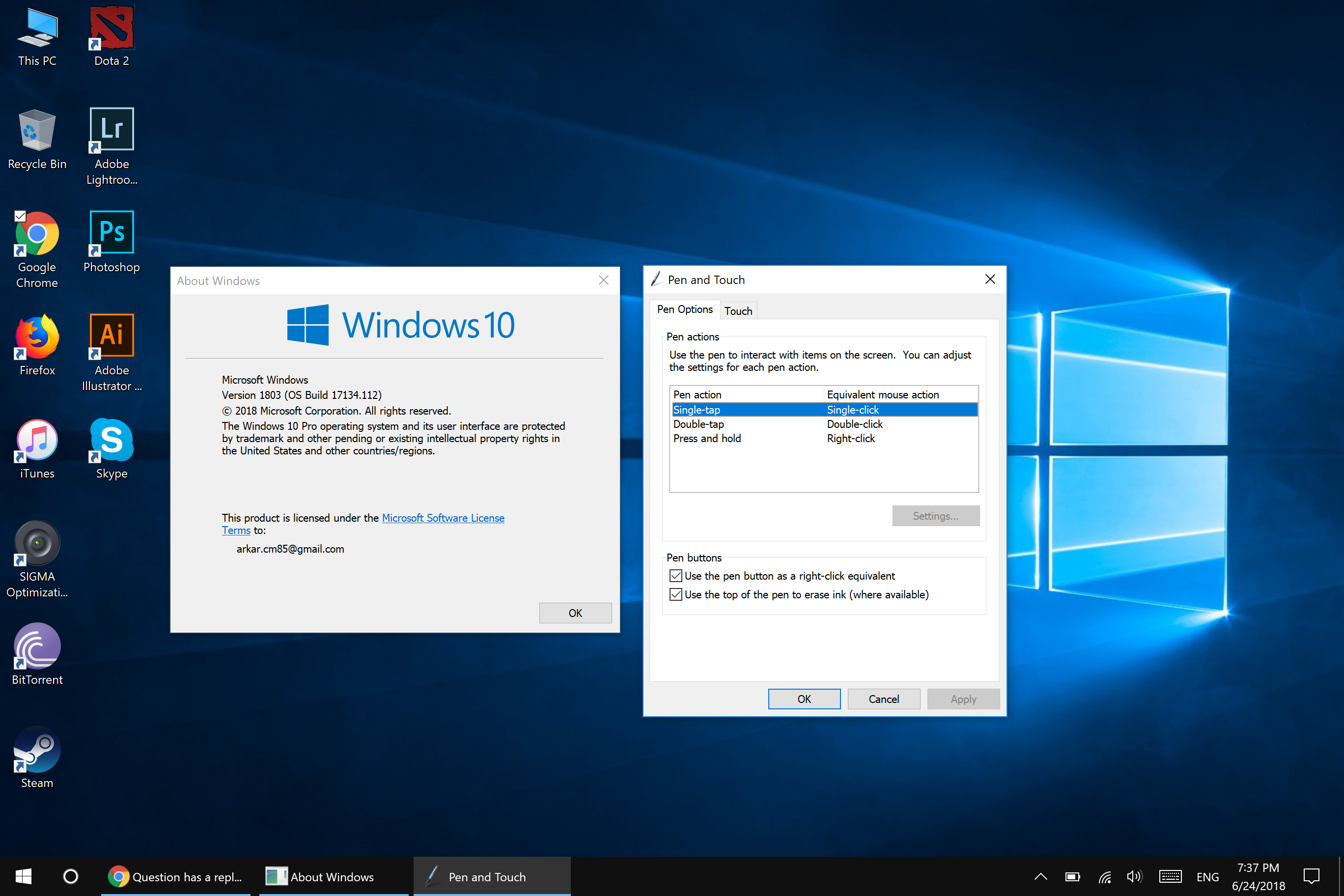1344x896 pixels.
Task: Open This PC desktop icon
Action: (x=37, y=36)
